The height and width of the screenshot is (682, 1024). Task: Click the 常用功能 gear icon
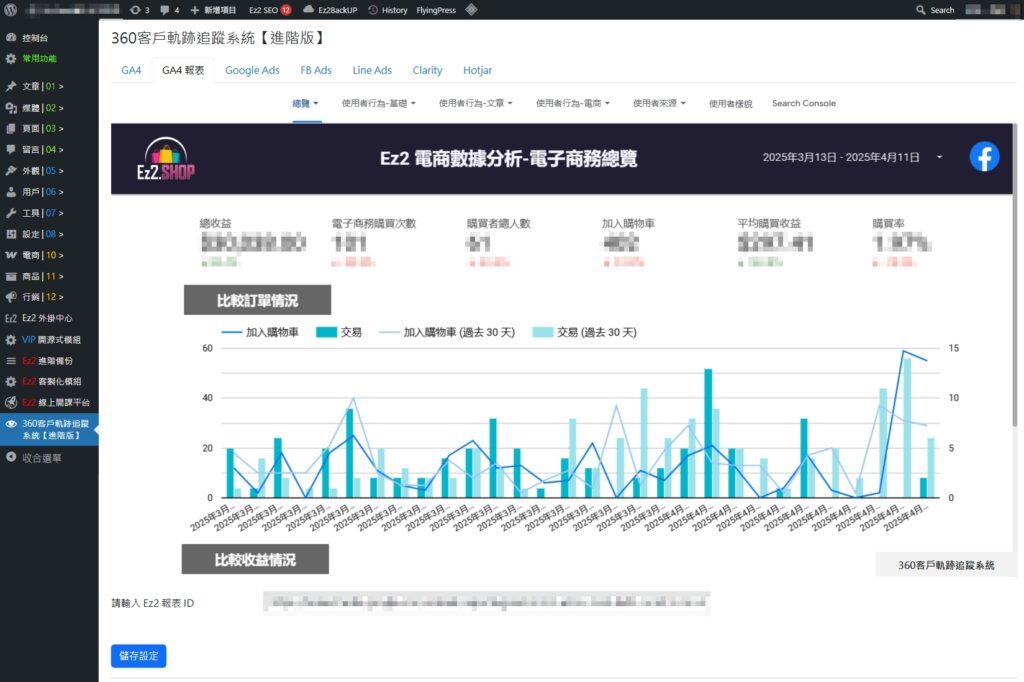(x=11, y=59)
